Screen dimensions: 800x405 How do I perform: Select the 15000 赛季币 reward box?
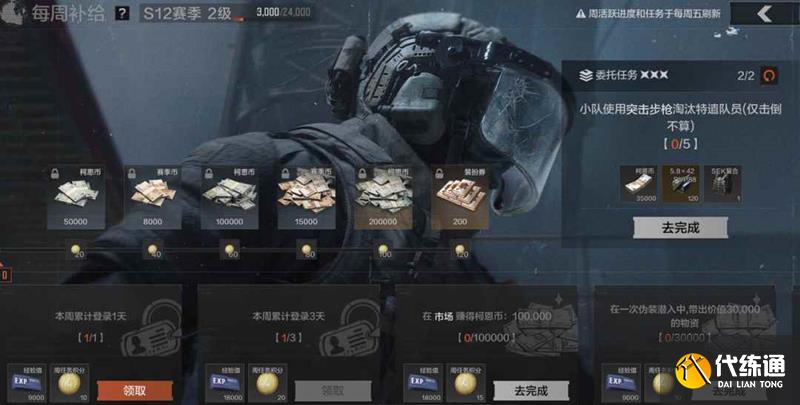tap(307, 197)
